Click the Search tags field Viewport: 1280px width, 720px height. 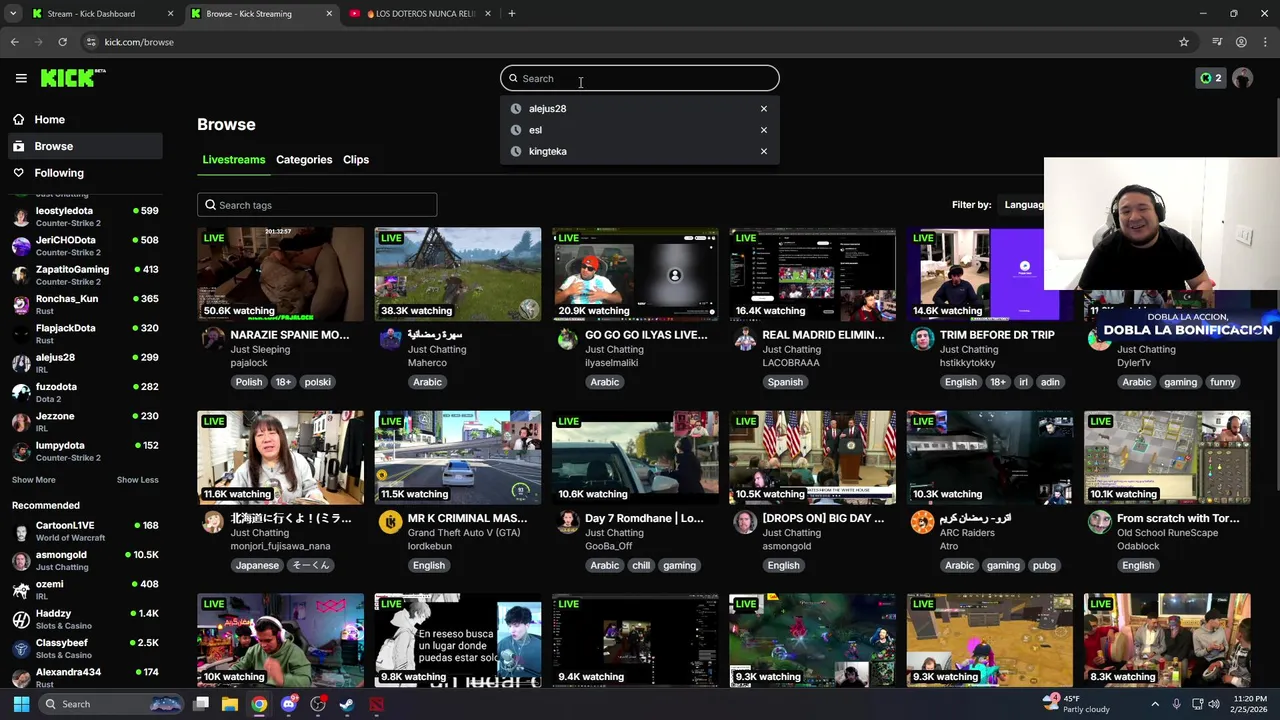[317, 205]
